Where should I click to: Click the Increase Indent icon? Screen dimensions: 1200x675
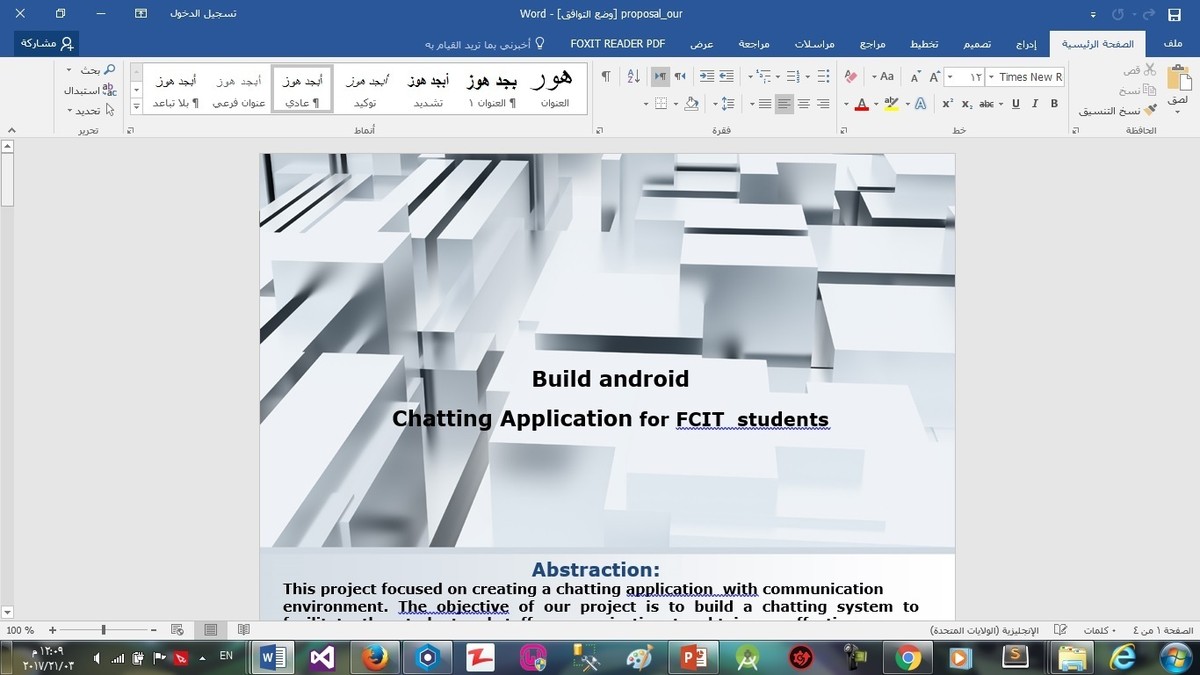[x=706, y=77]
